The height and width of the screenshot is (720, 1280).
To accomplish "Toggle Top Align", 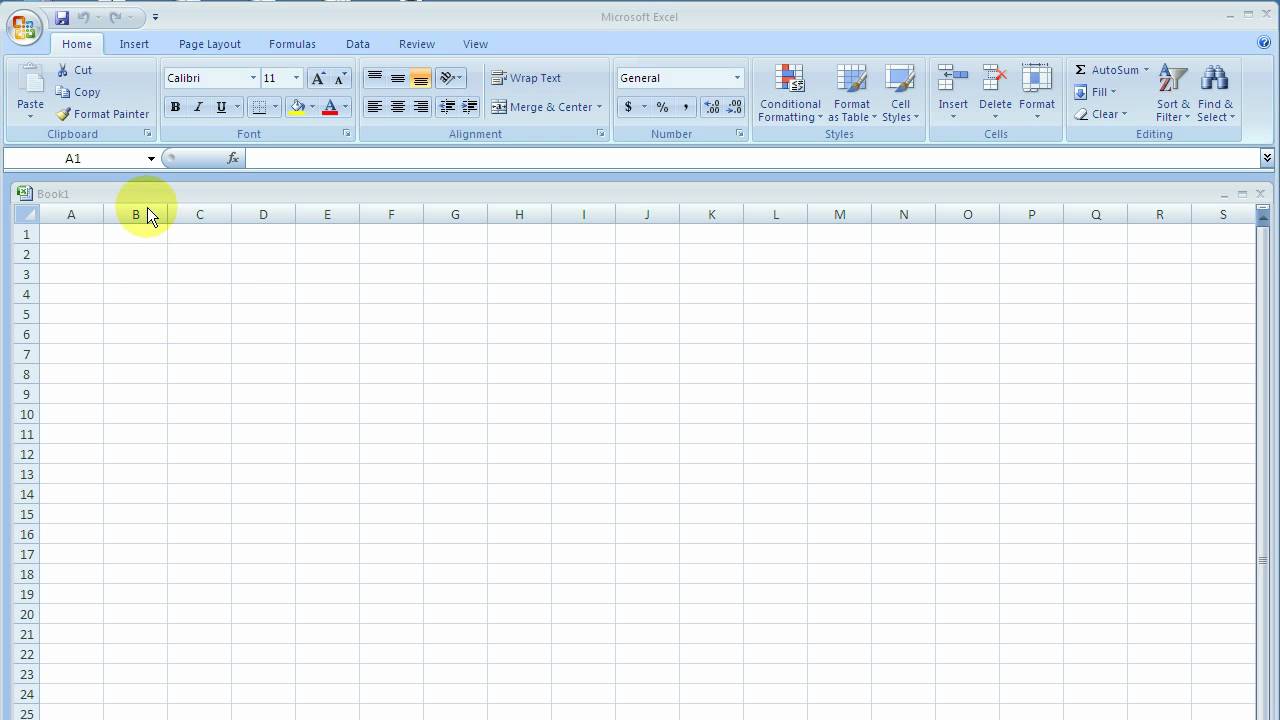I will pos(375,78).
